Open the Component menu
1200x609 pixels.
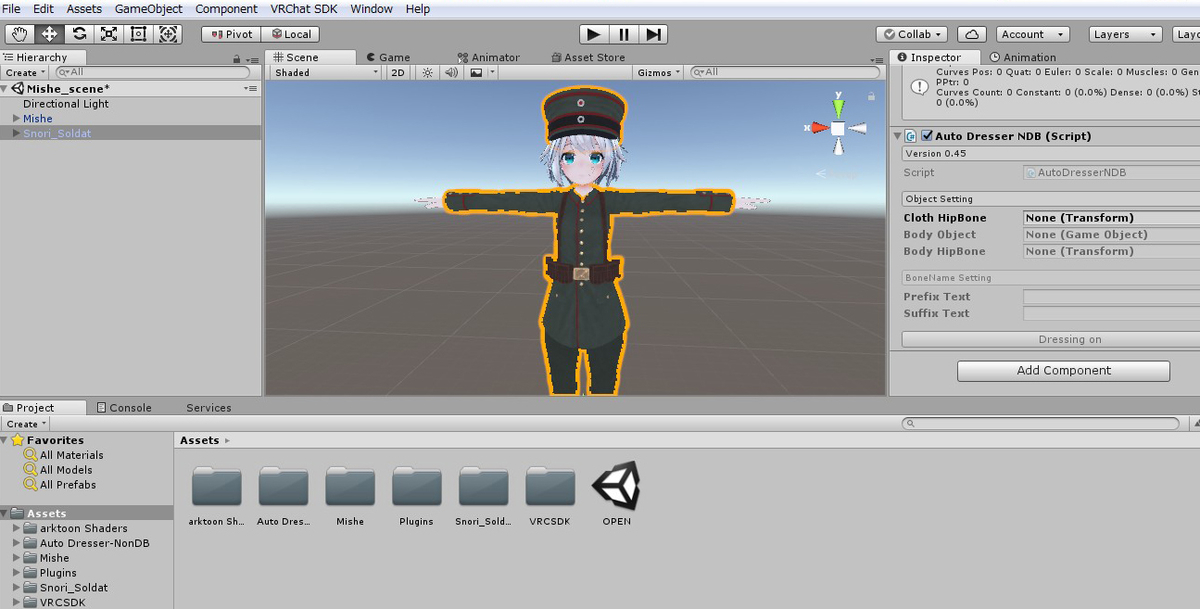pyautogui.click(x=226, y=9)
